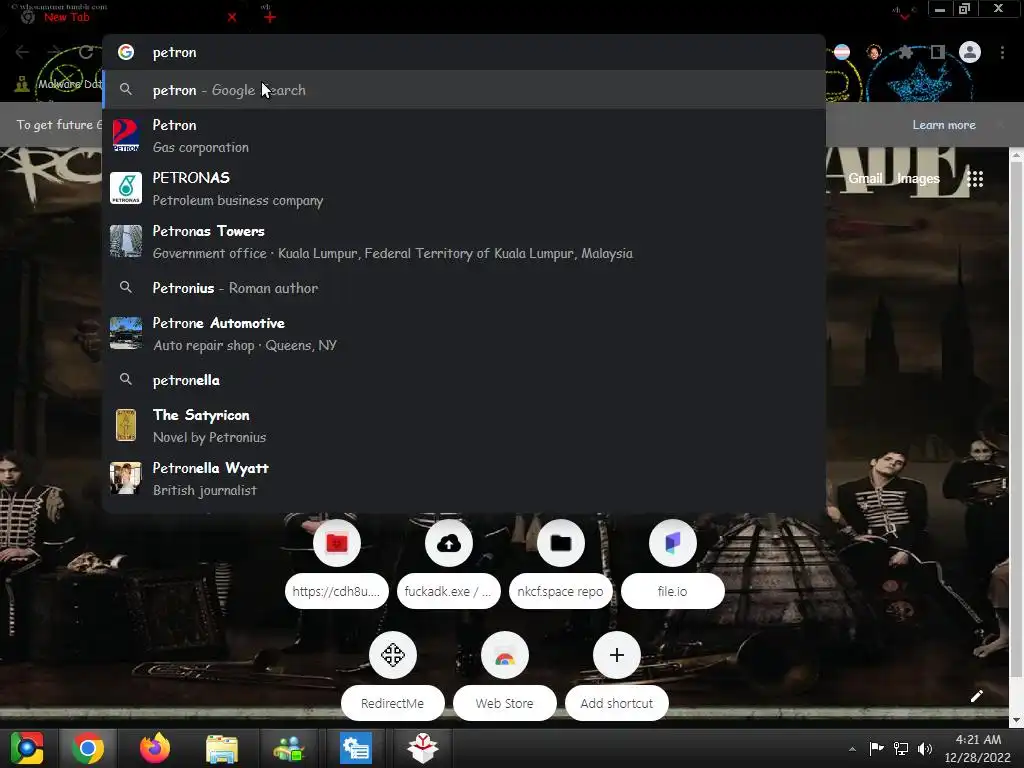
Task: Select the Petronas Towers suggestion
Action: 464,242
